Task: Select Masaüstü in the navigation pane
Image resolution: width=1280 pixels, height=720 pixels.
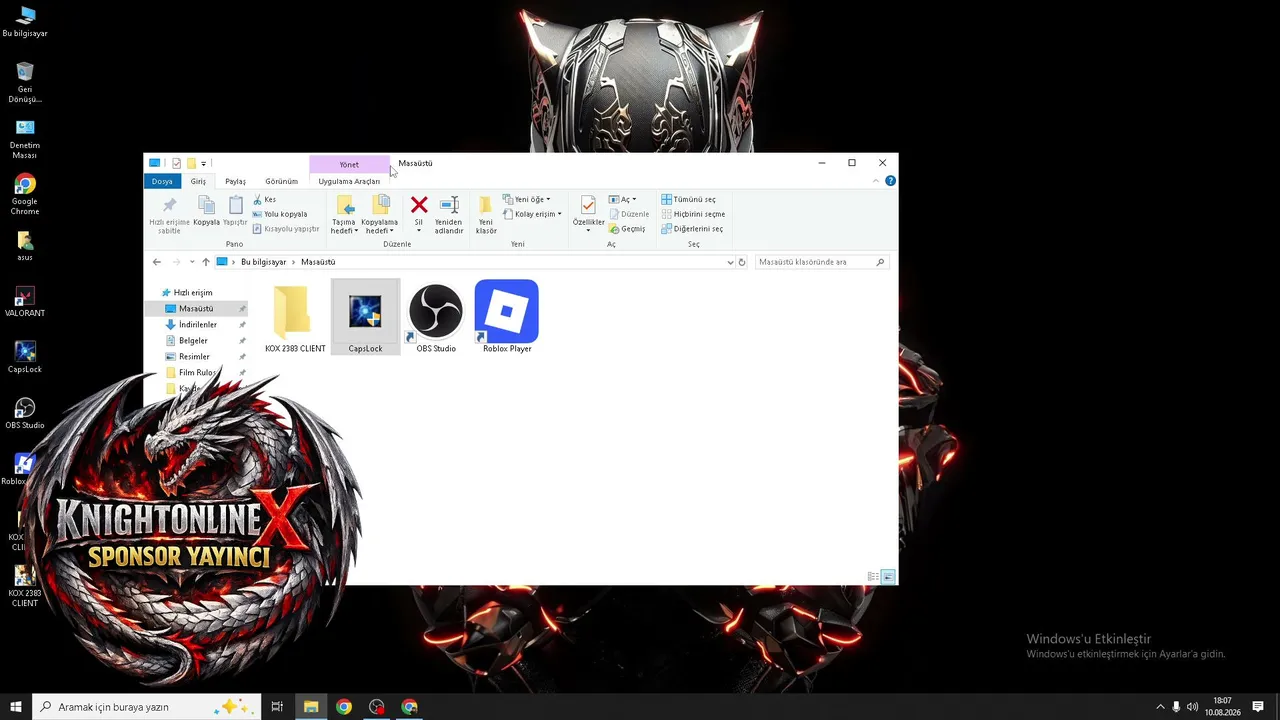Action: (196, 309)
